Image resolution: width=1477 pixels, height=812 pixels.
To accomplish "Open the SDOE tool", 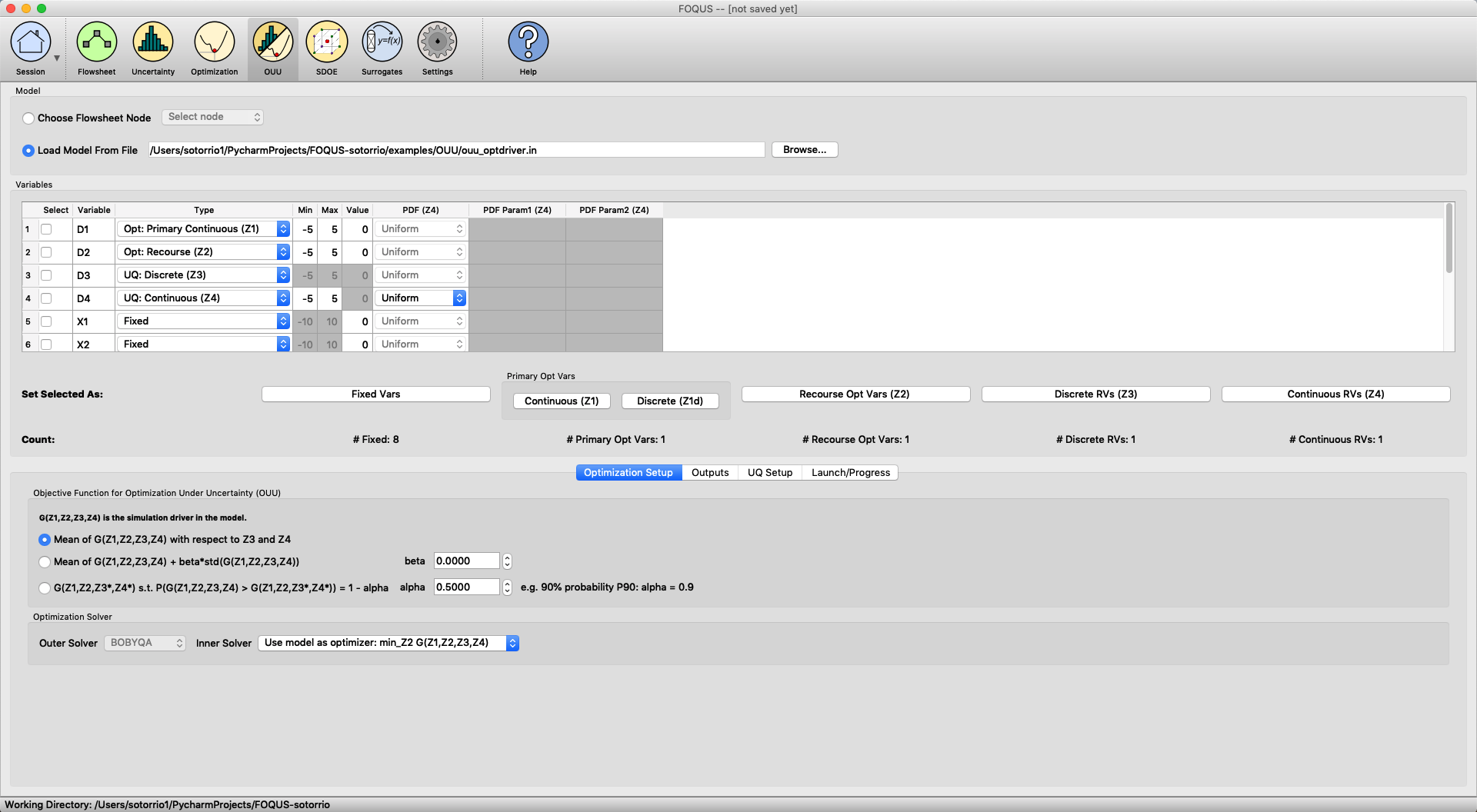I will tap(327, 43).
